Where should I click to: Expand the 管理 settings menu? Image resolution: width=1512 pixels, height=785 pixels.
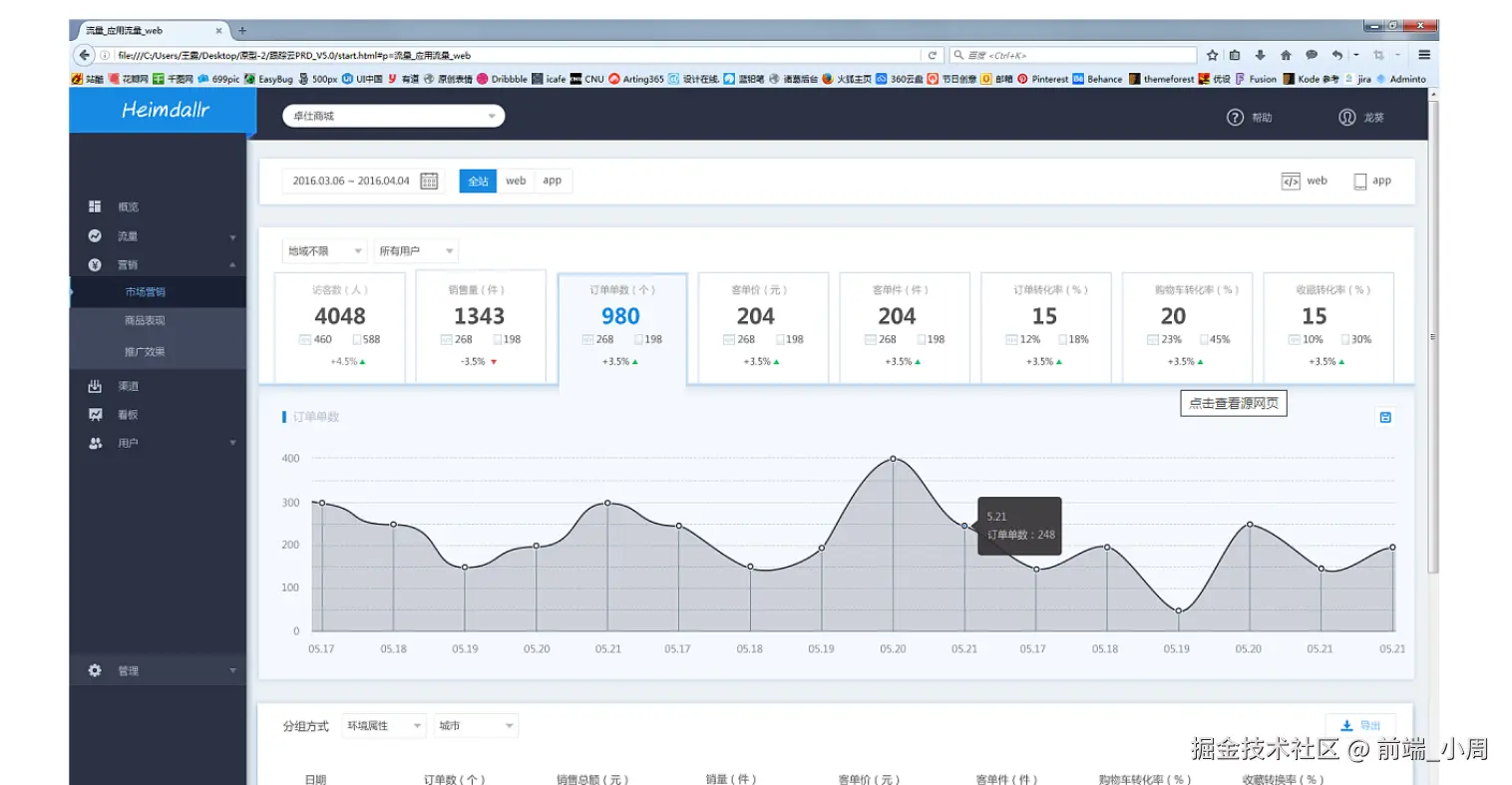click(158, 670)
